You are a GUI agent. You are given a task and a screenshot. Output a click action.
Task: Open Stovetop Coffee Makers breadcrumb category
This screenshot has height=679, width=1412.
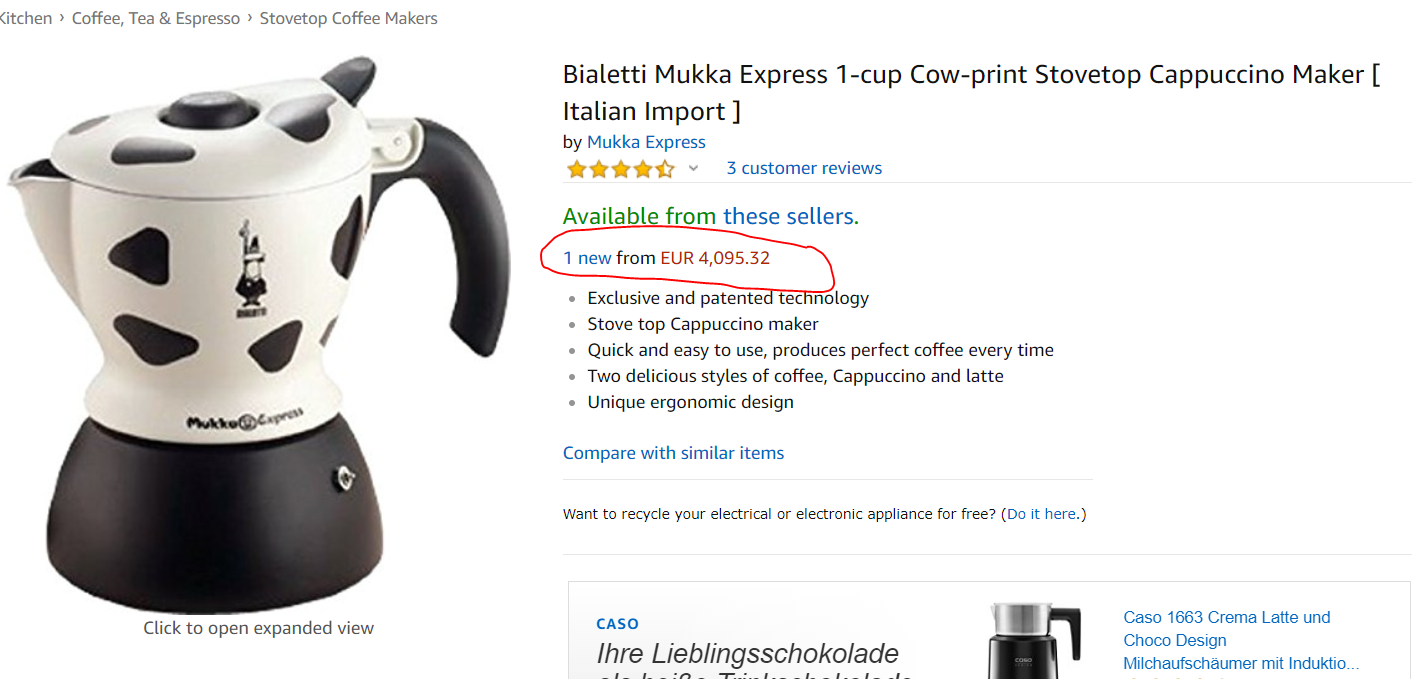pos(348,18)
